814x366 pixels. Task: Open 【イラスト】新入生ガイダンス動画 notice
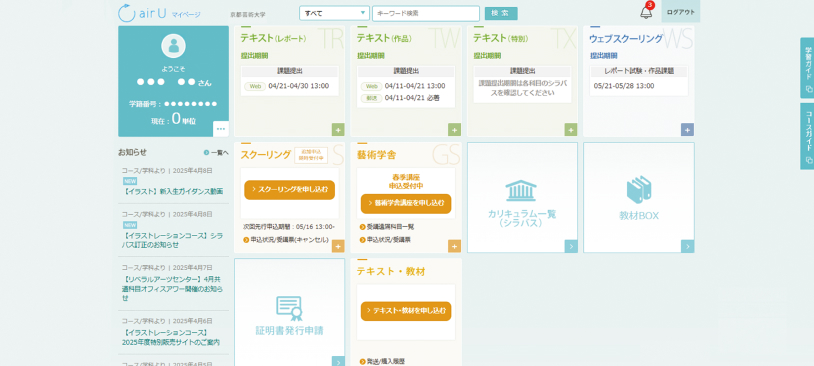click(173, 191)
